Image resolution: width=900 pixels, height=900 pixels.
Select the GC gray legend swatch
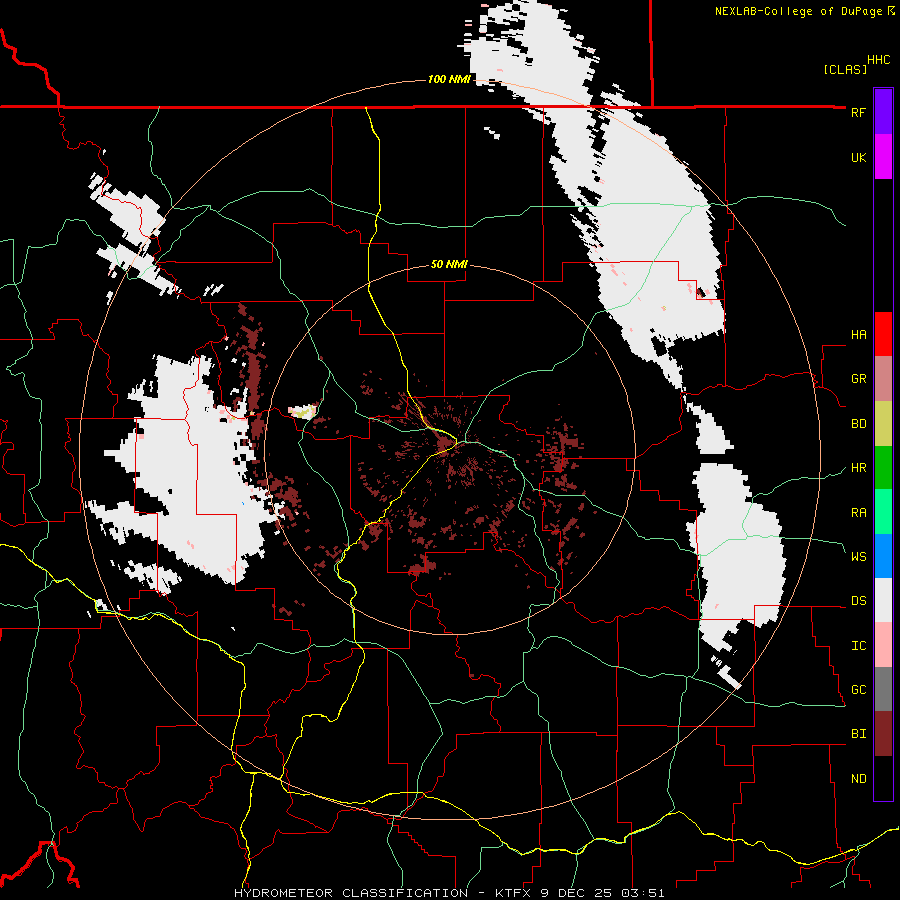pos(883,689)
